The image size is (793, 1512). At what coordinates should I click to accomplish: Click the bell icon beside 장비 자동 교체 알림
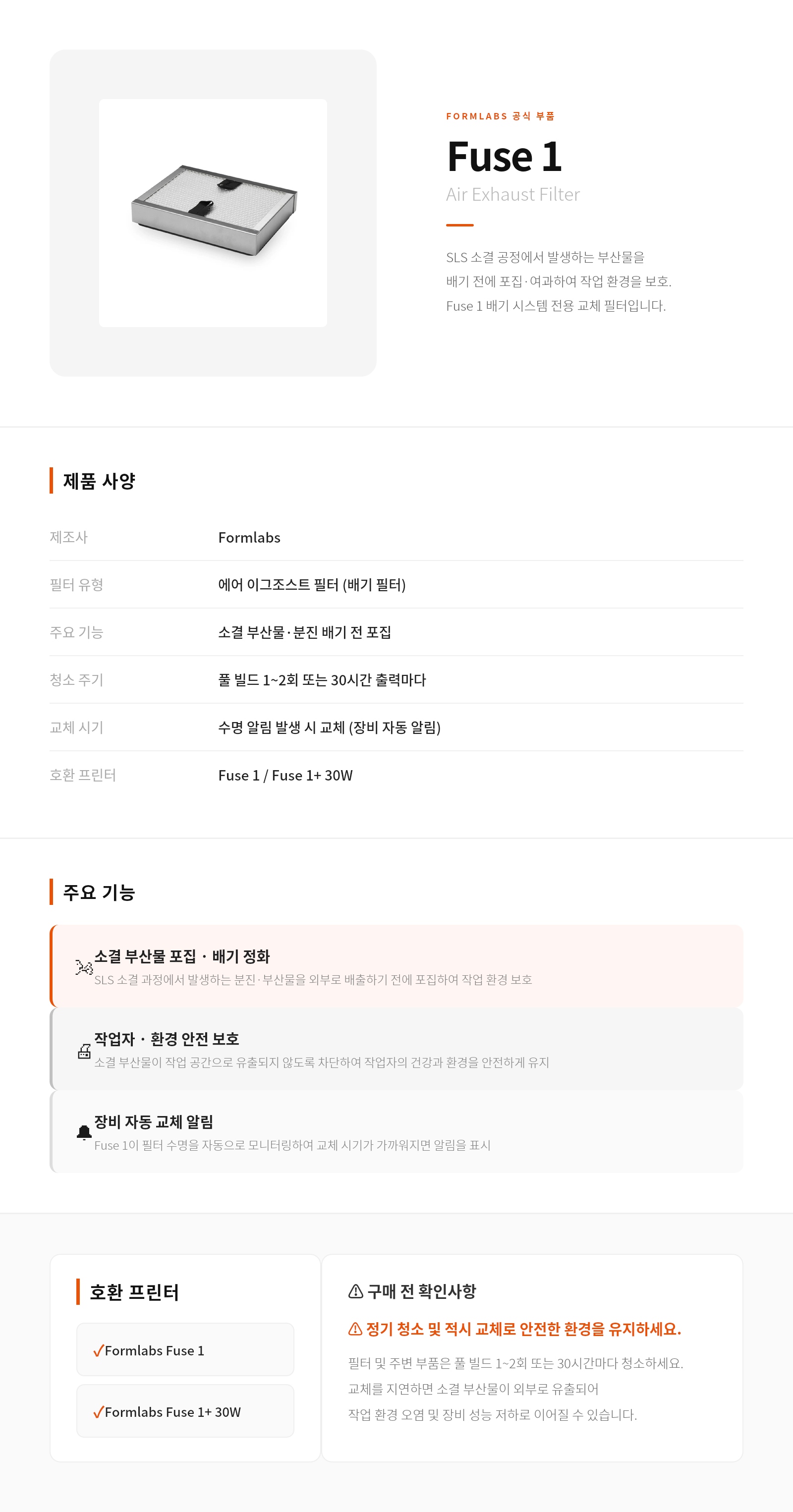tap(84, 1133)
